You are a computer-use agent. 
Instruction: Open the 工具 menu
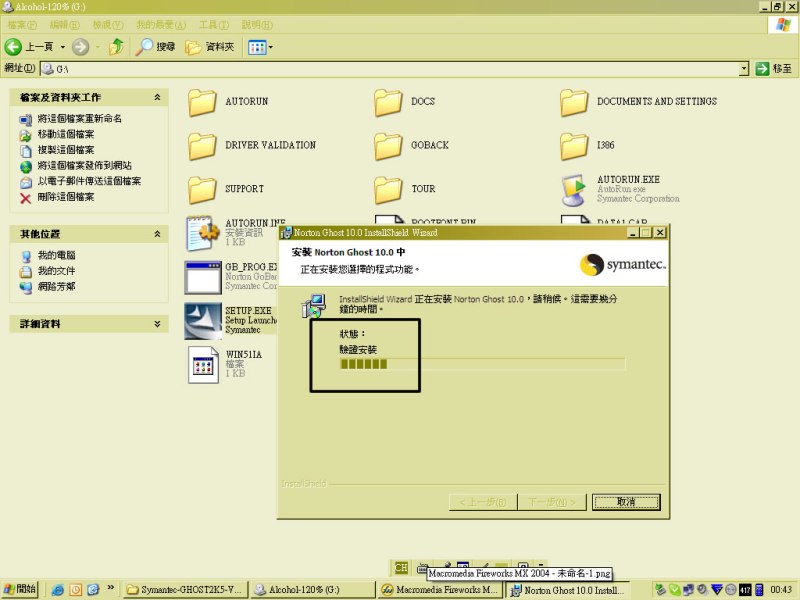tap(214, 24)
